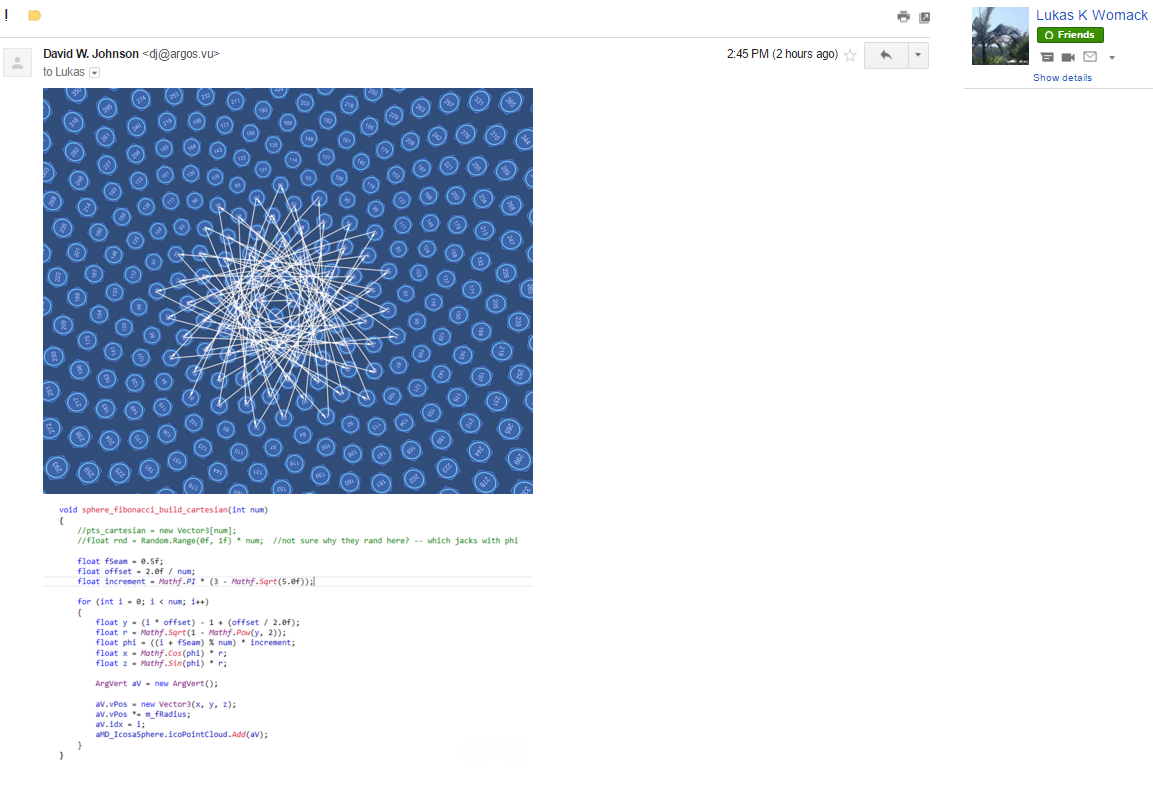Click Lukas K Womack's palm tree photo
The image size is (1153, 802).
point(1000,36)
